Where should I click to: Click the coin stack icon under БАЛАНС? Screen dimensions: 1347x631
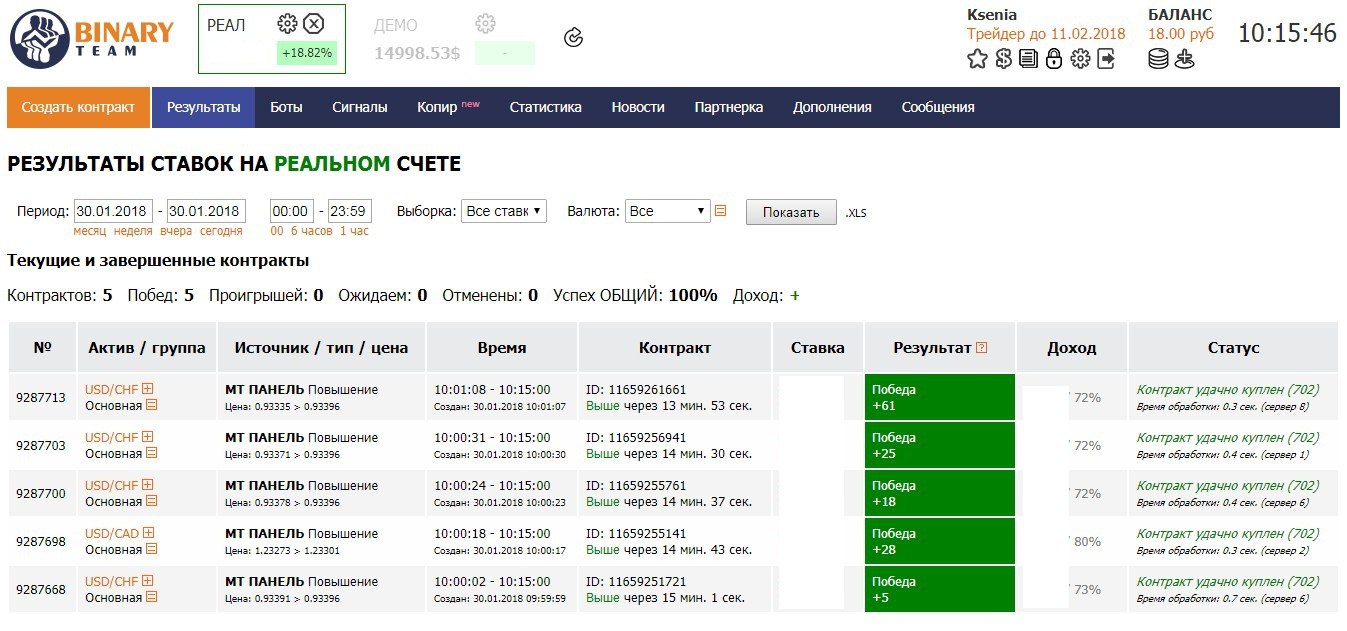pyautogui.click(x=1158, y=59)
